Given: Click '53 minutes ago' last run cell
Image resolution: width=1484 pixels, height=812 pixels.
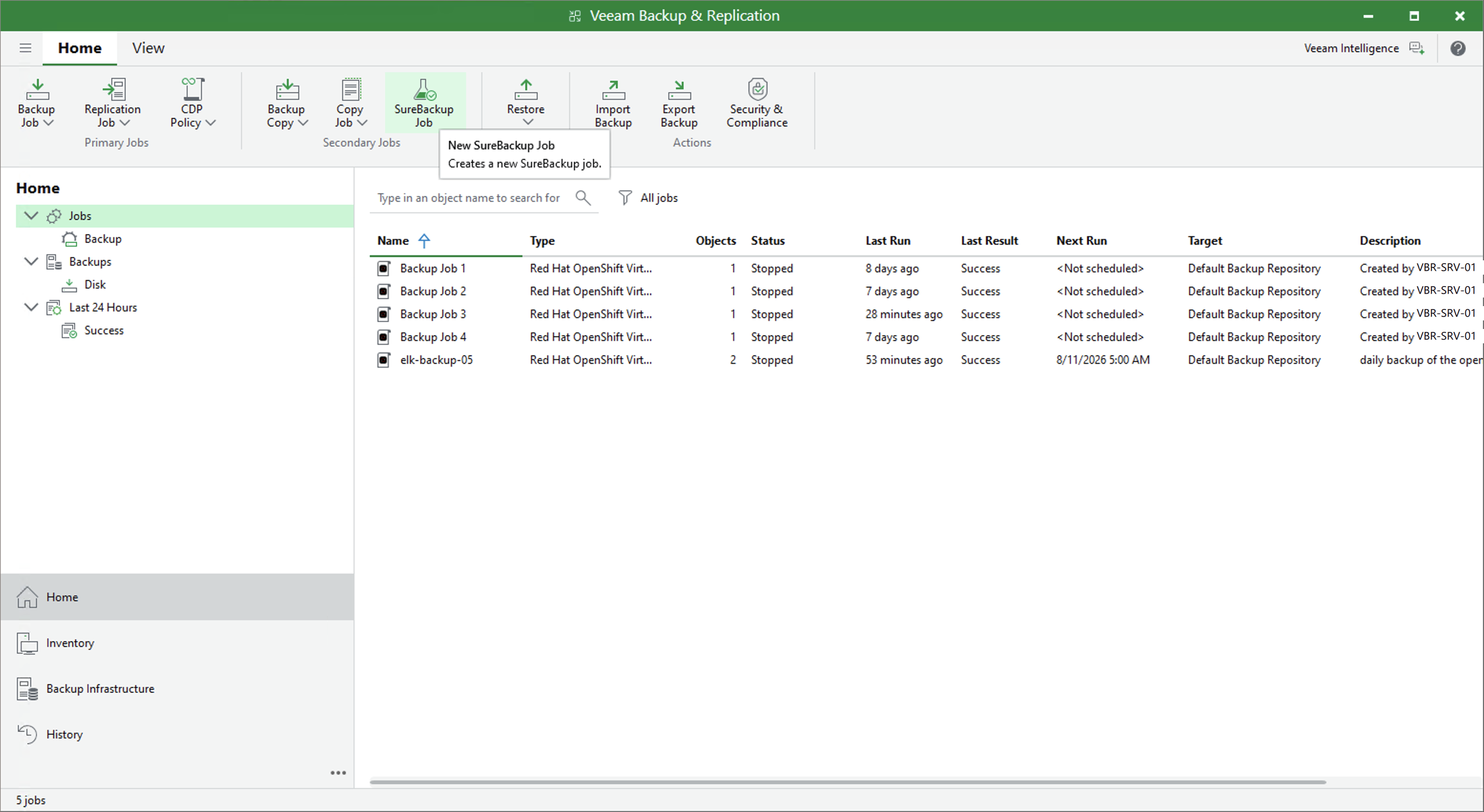Looking at the screenshot, I should point(903,360).
